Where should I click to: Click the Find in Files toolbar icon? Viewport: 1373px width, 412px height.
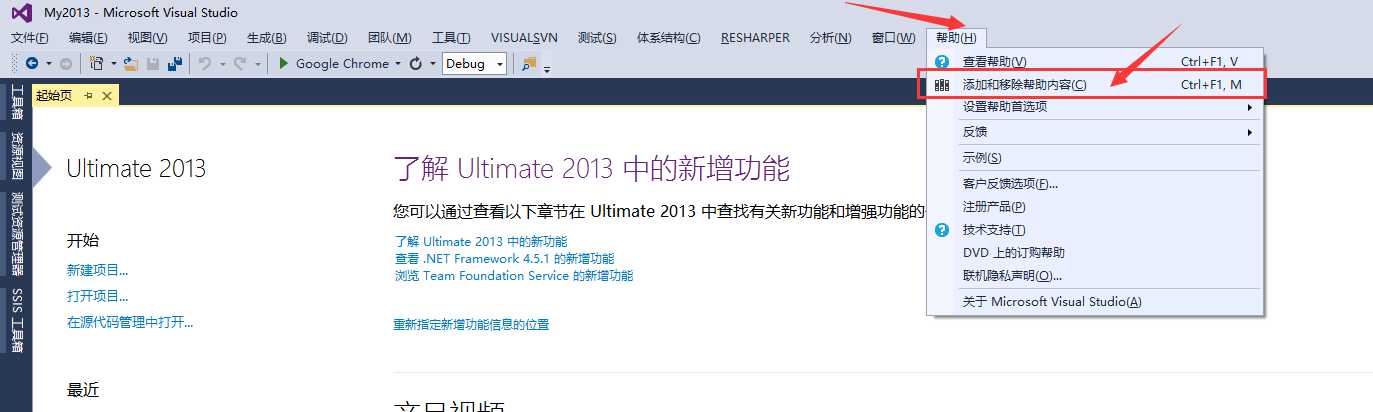(x=528, y=63)
